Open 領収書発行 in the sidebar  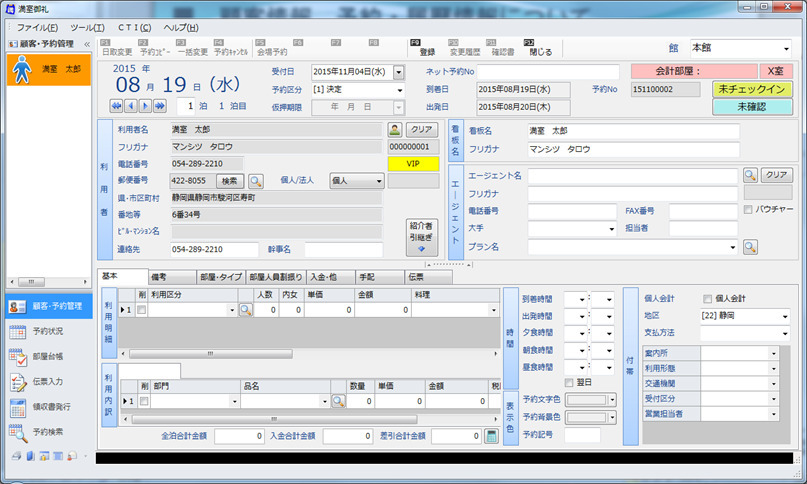pos(49,407)
